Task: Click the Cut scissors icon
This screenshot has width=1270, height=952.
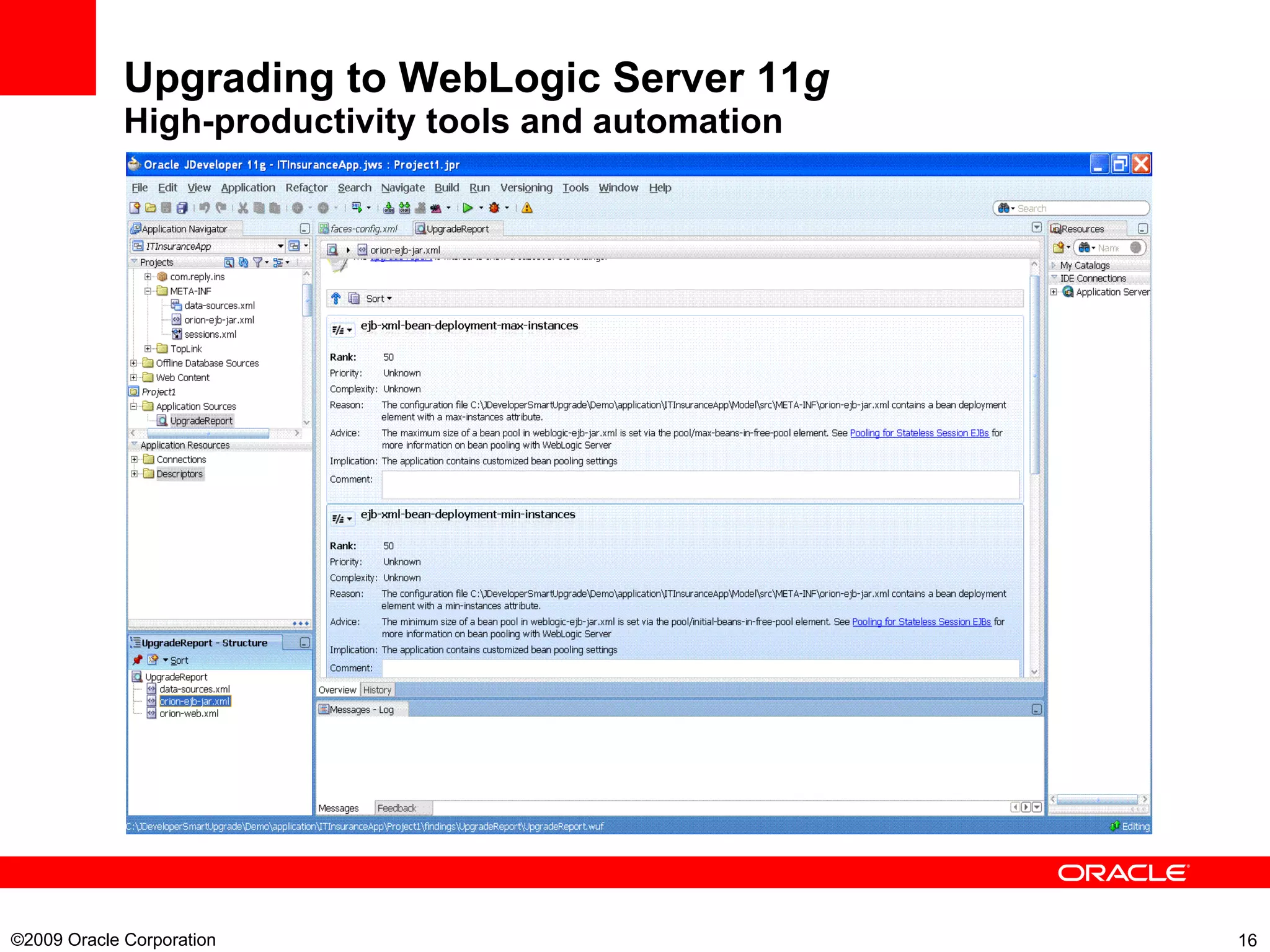Action: 243,208
